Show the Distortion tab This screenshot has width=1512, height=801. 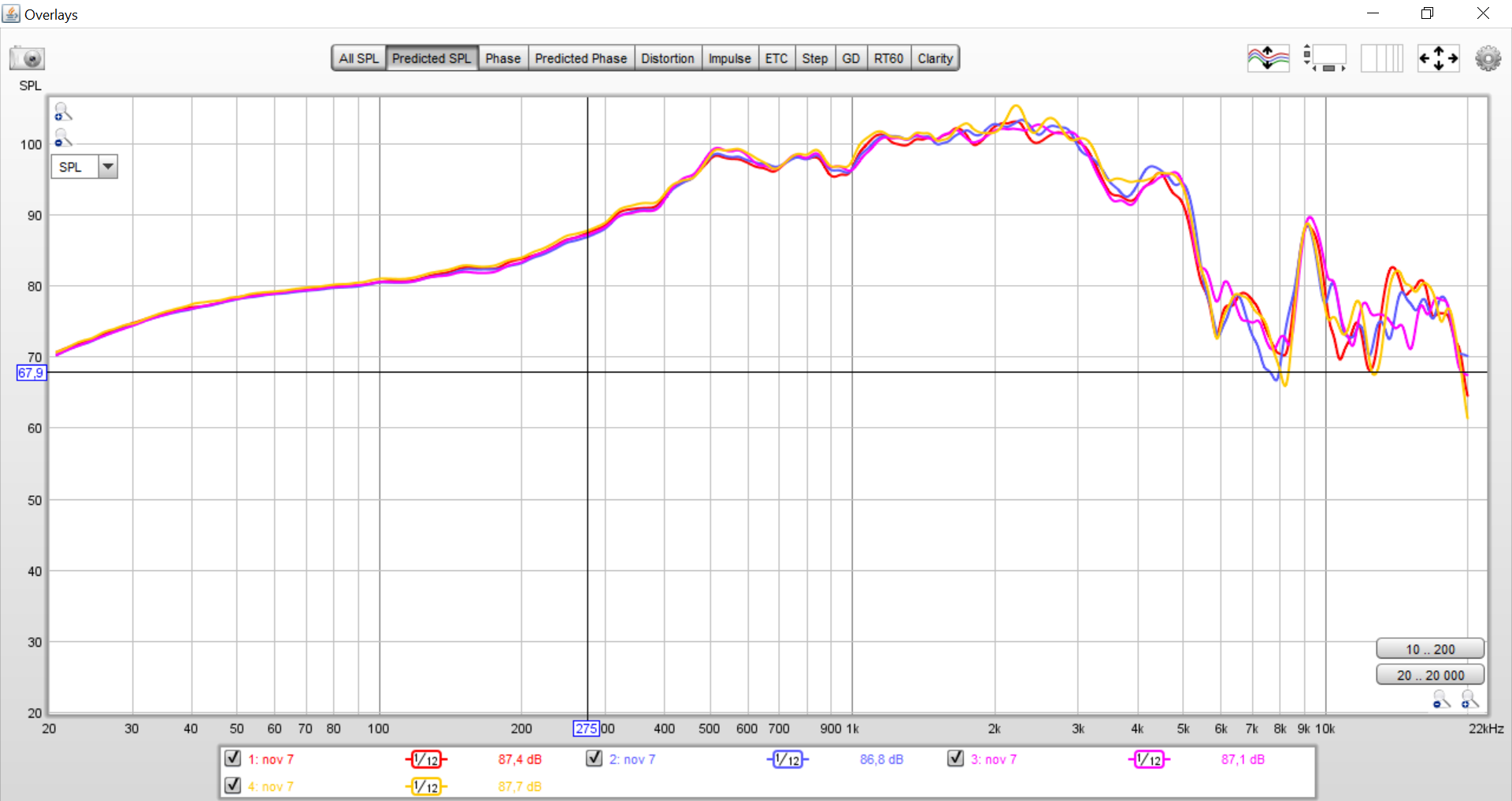click(x=668, y=58)
